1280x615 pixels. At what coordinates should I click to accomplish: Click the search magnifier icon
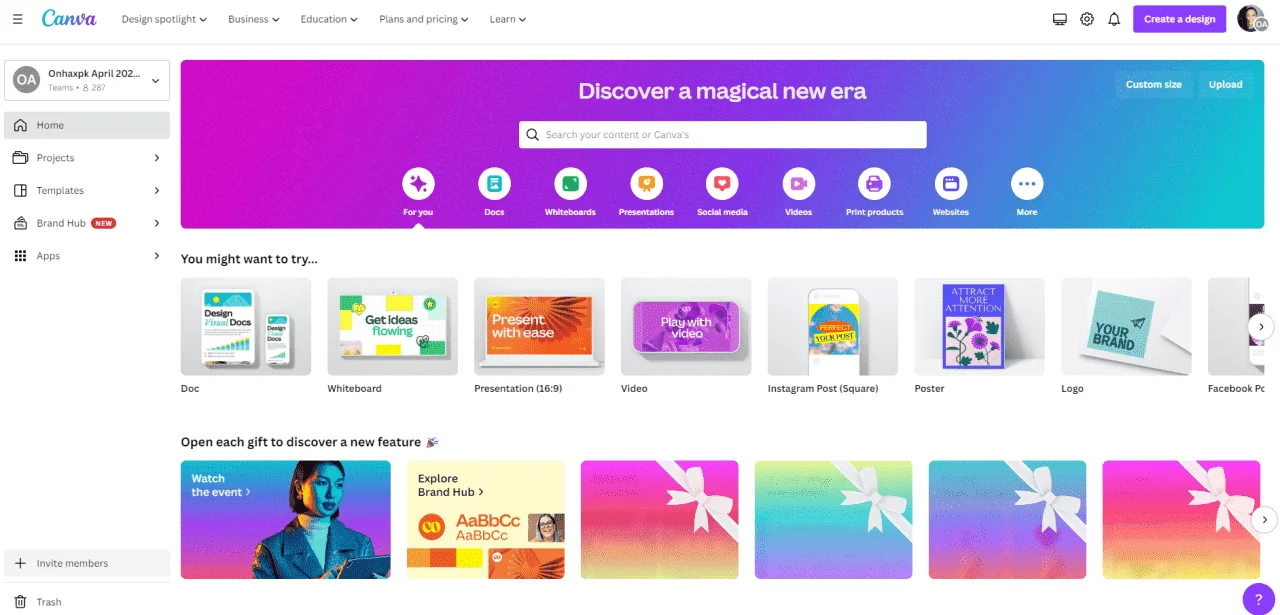click(533, 135)
